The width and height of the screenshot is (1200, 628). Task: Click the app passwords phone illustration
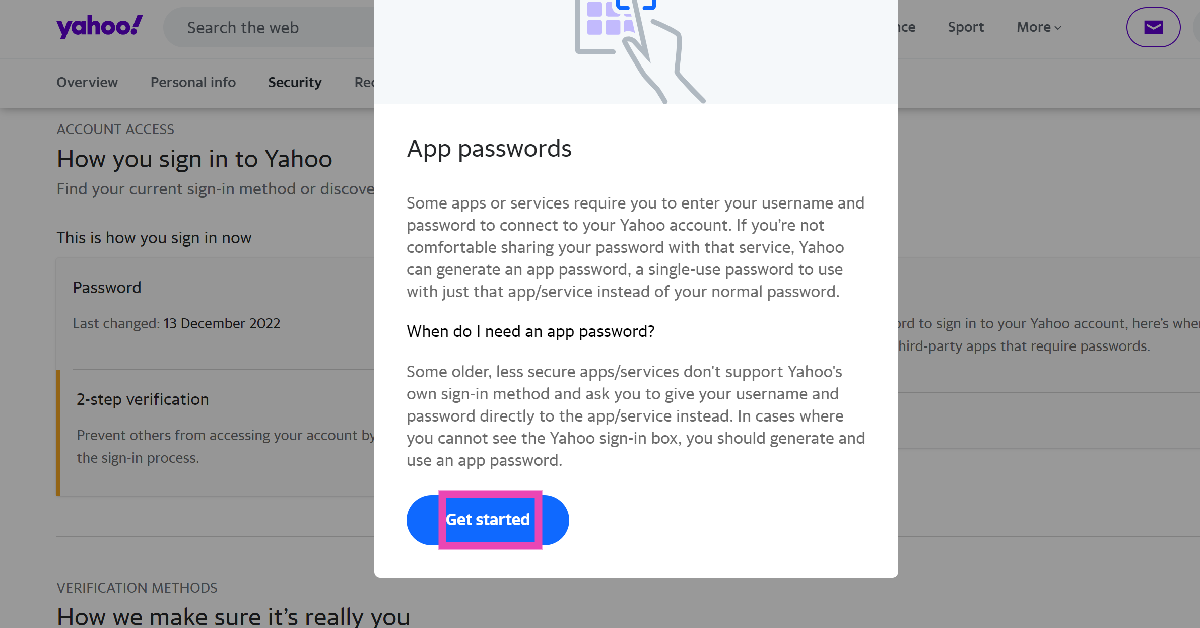pos(636,45)
